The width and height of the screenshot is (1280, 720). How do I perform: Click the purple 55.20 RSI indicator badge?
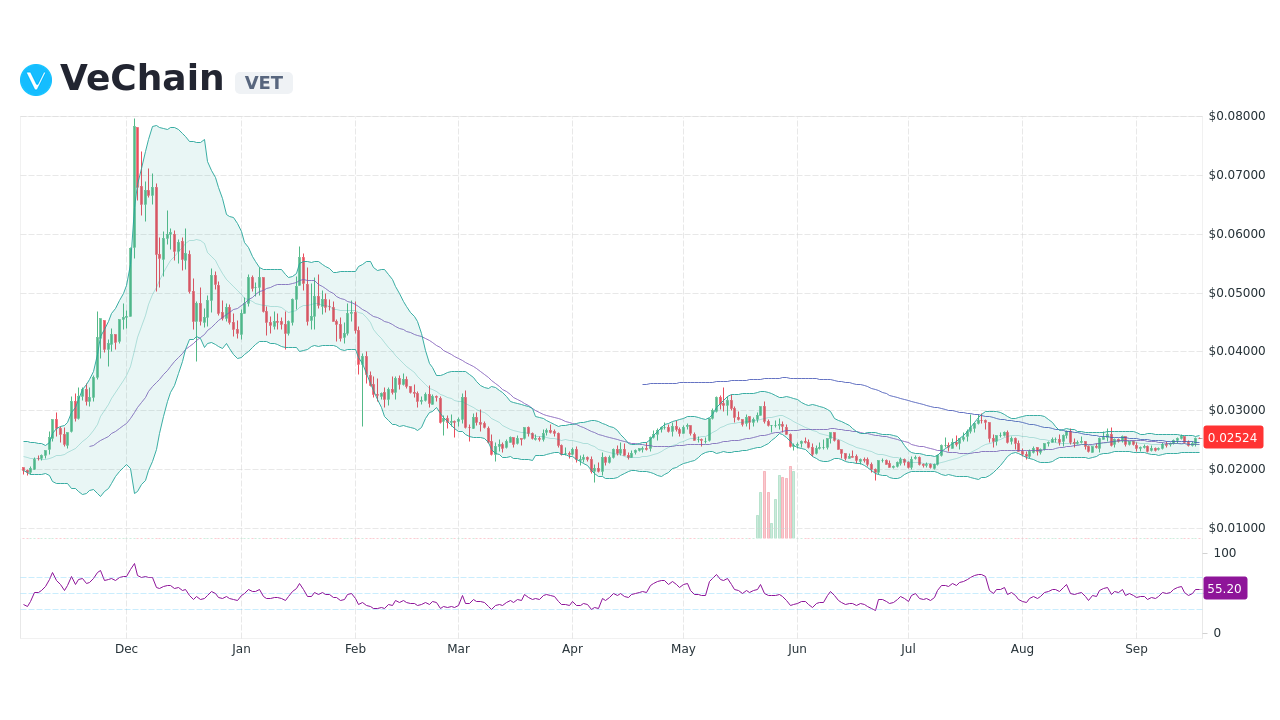[1225, 589]
